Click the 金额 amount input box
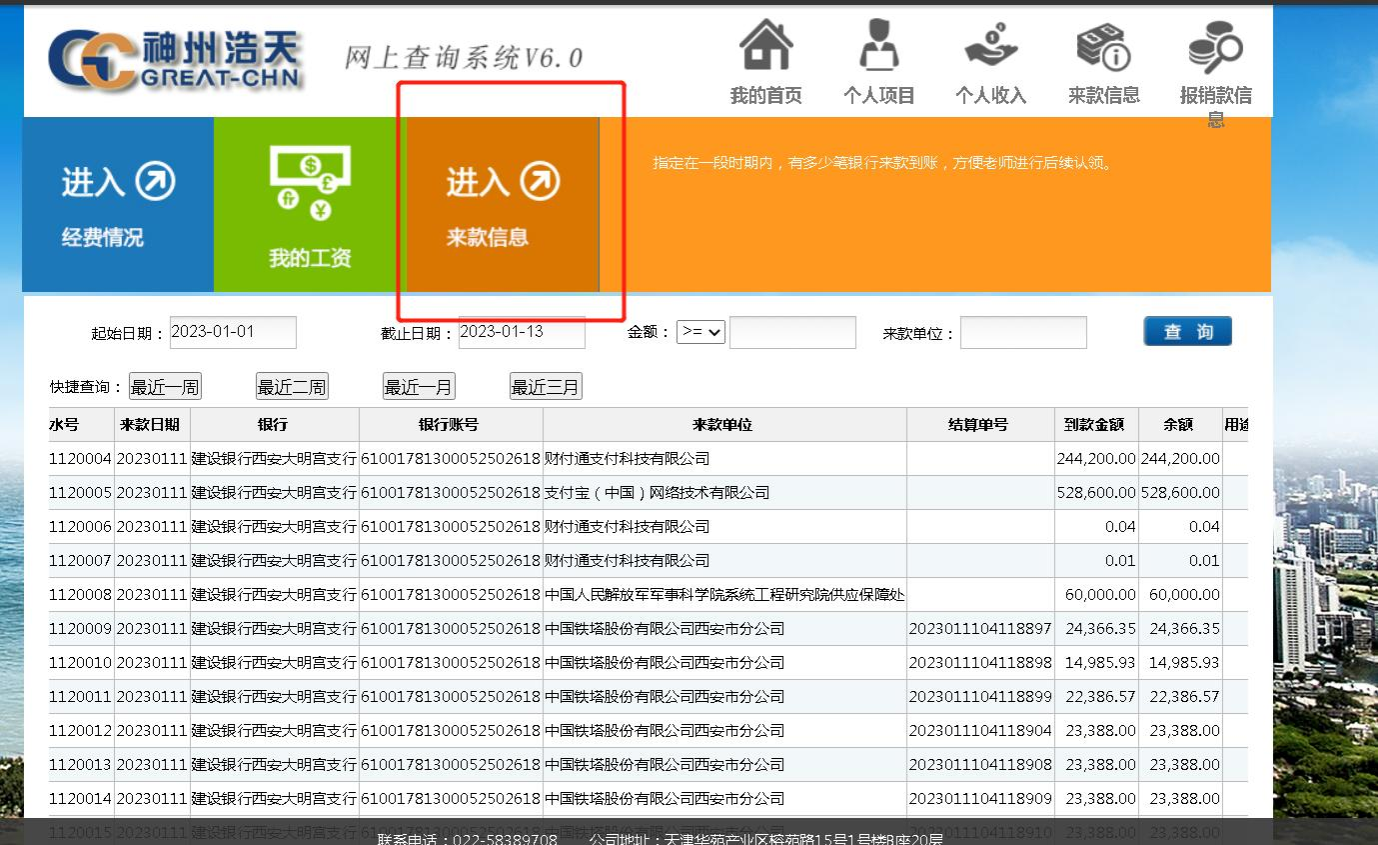Viewport: 1378px width, 845px height. [x=792, y=333]
